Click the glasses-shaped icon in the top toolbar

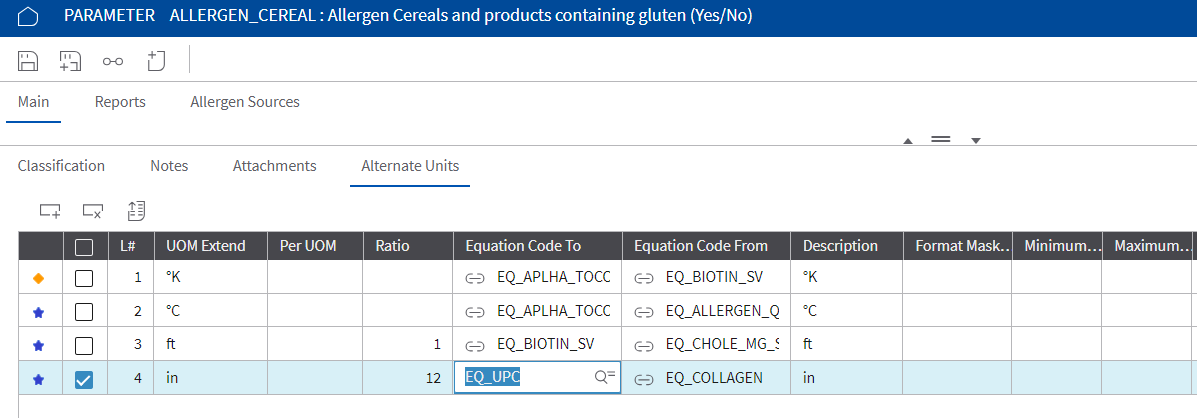(113, 61)
